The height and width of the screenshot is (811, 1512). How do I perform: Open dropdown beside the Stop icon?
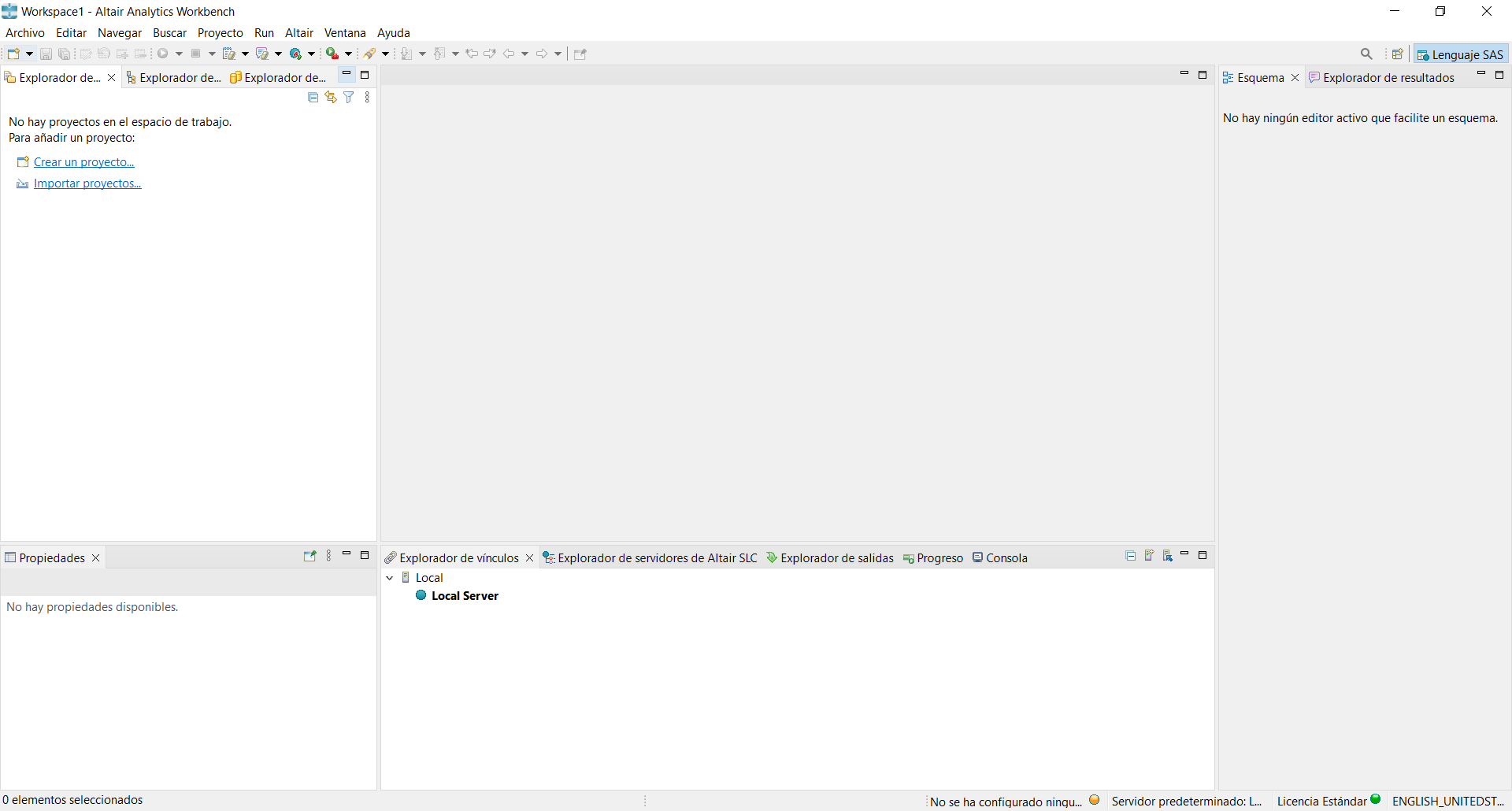pyautogui.click(x=212, y=54)
